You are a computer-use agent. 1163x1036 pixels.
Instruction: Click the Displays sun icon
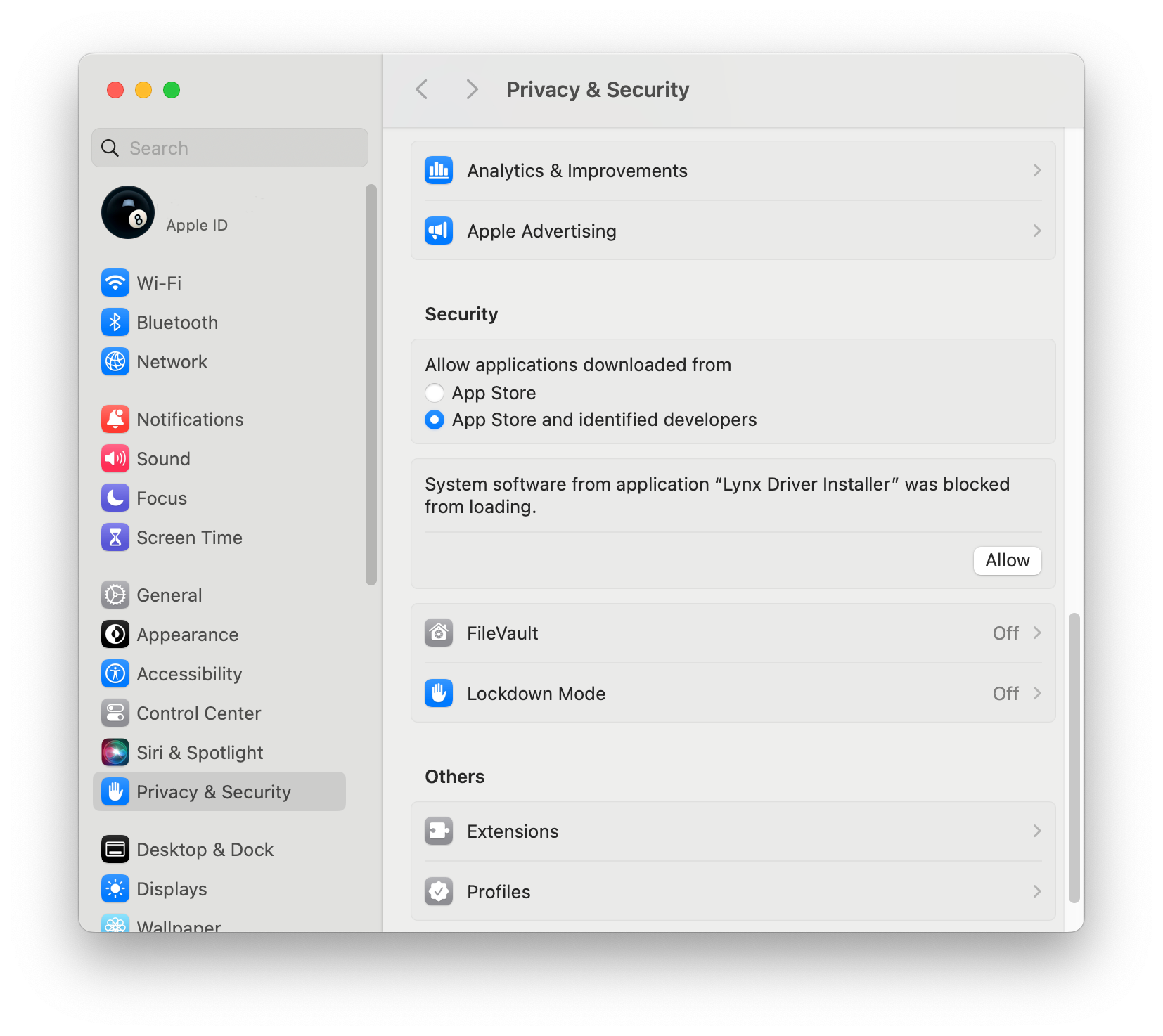click(115, 889)
